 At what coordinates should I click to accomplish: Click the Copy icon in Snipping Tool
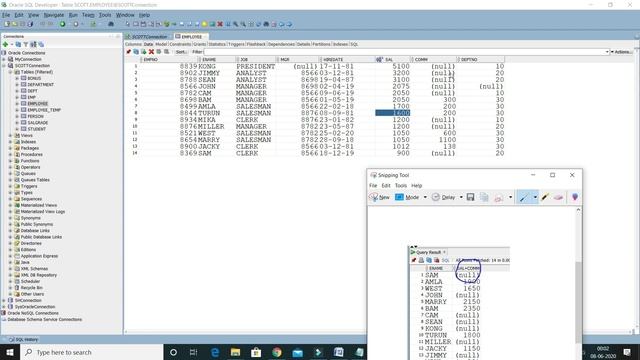[x=484, y=197]
